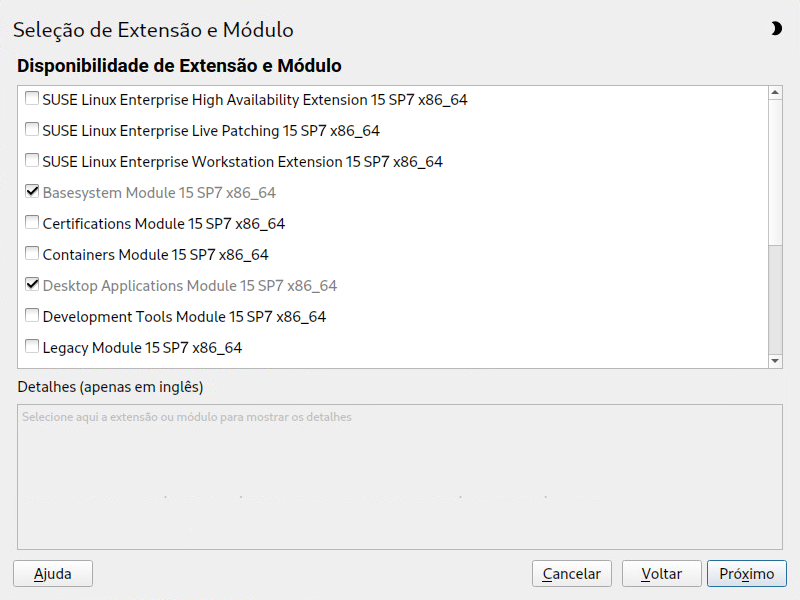Enable High Availability Extension checkbox
Screen dimensions: 800x600
click(x=32, y=99)
